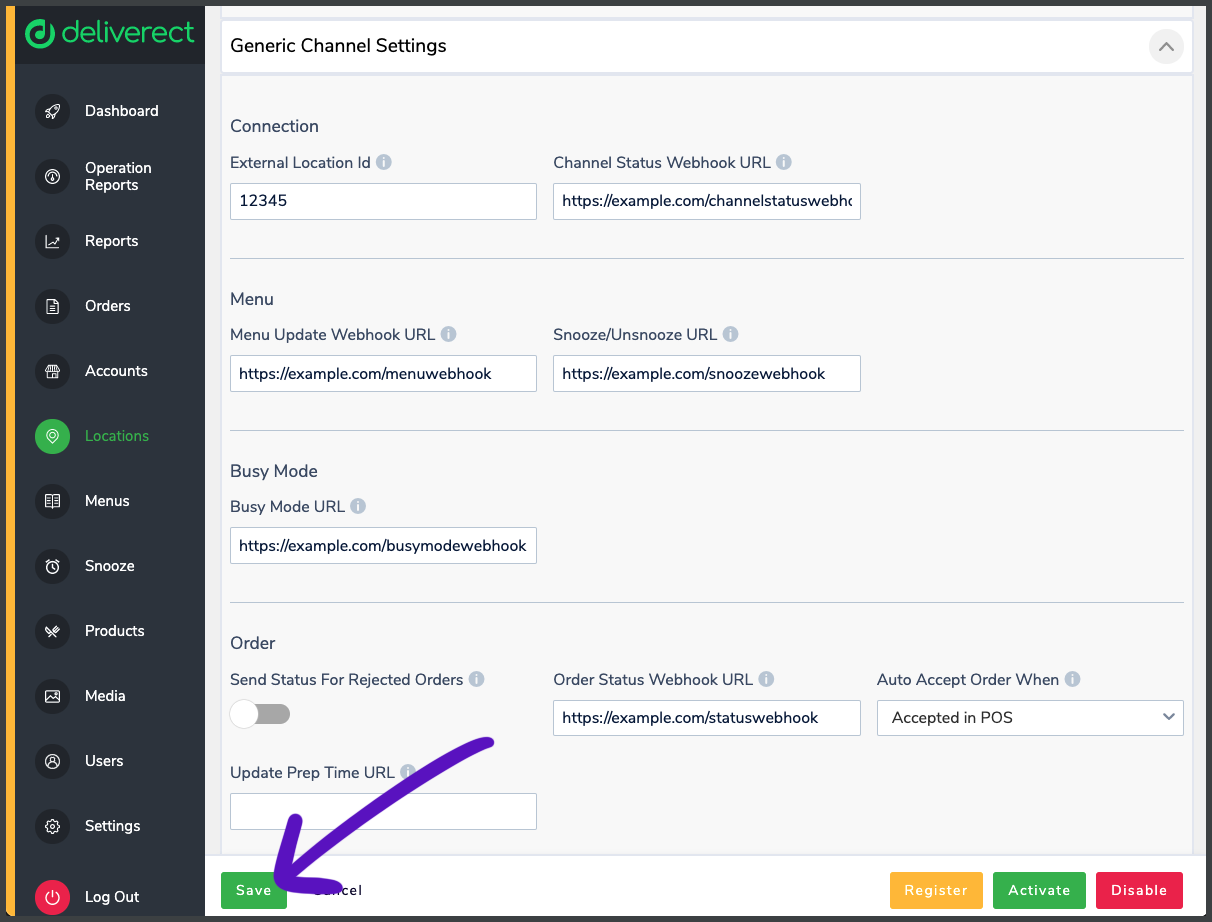This screenshot has height=922, width=1212.
Task: Open Locations in the sidebar
Action: click(x=117, y=436)
